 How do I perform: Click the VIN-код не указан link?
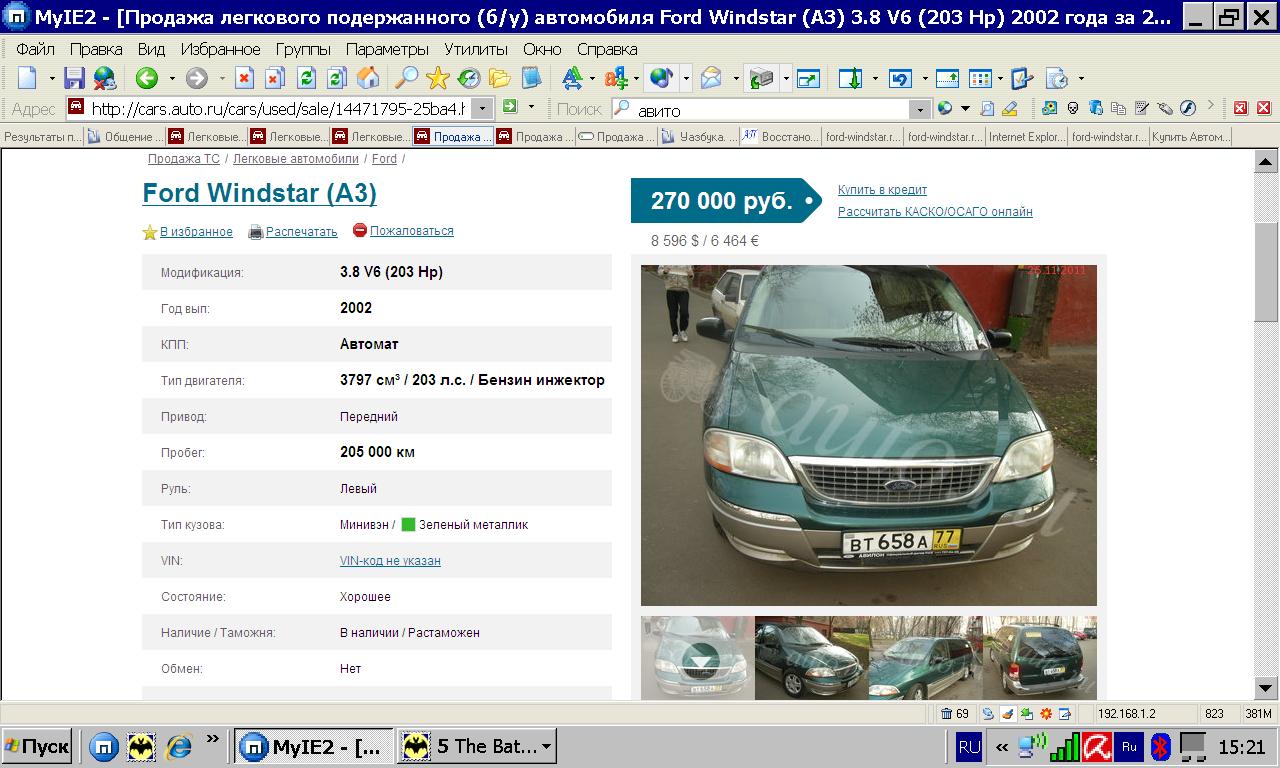click(390, 561)
